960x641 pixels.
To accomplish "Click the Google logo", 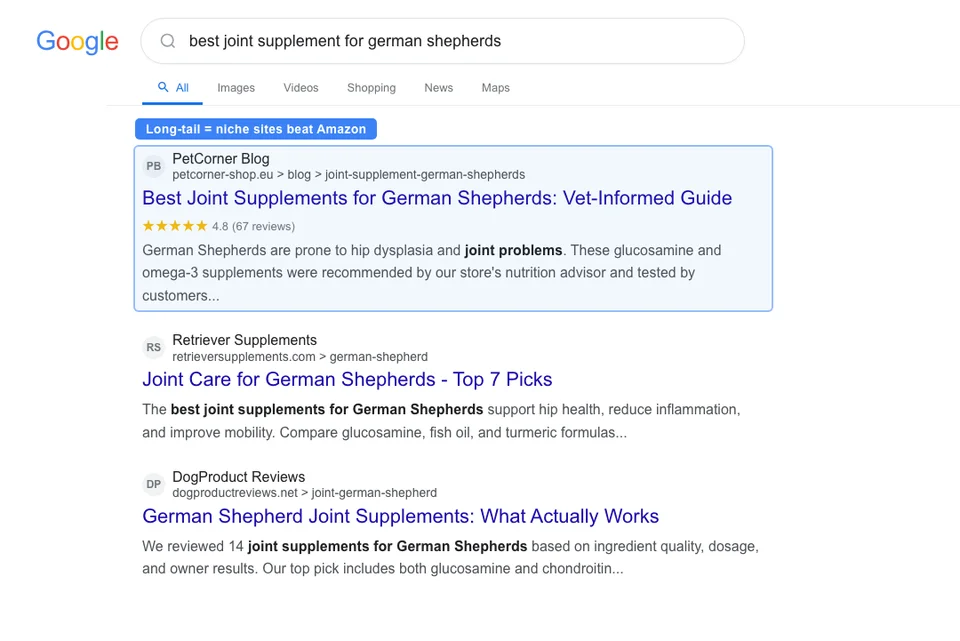I will click(77, 42).
